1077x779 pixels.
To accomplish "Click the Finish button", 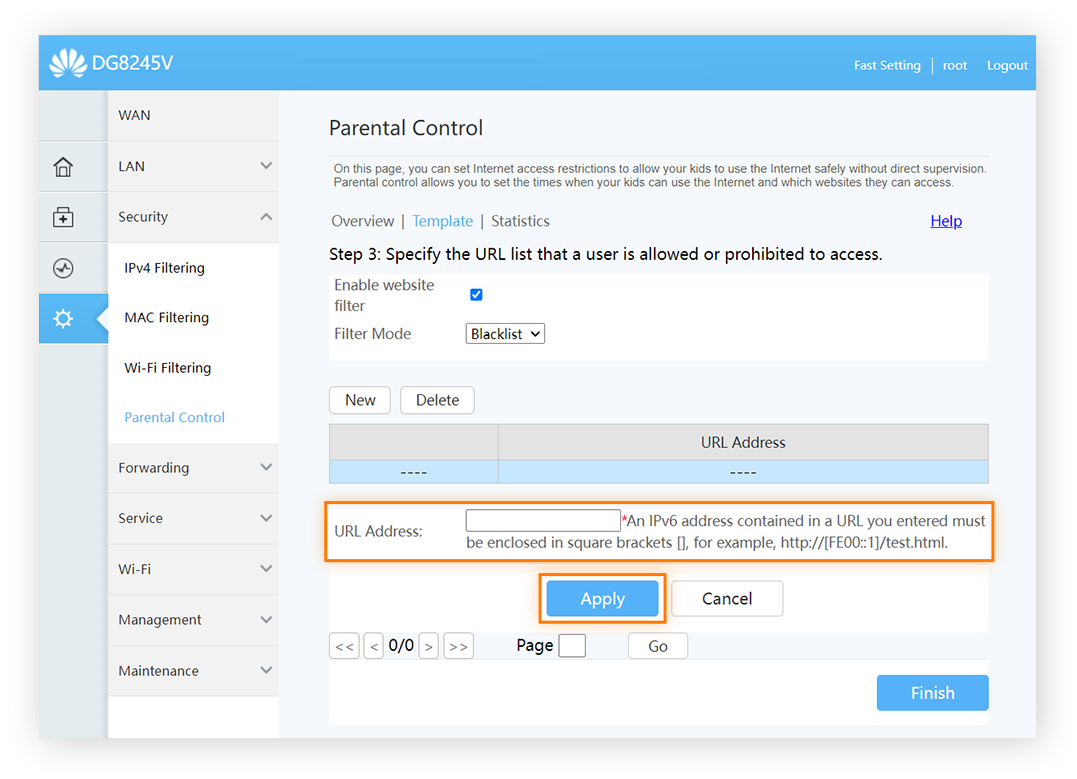I will [931, 692].
